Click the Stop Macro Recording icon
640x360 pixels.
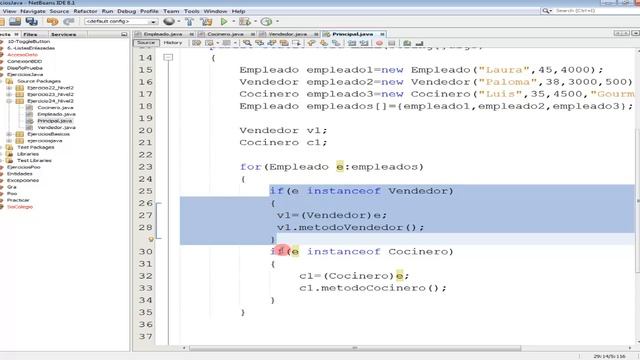[392, 43]
